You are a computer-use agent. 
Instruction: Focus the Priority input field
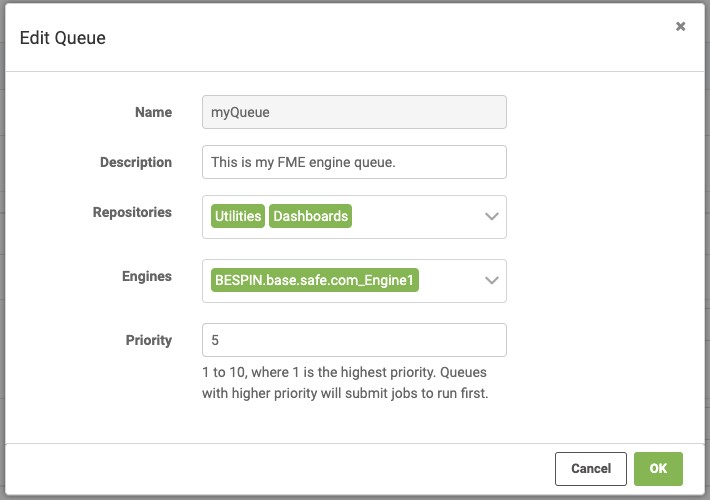tap(354, 340)
